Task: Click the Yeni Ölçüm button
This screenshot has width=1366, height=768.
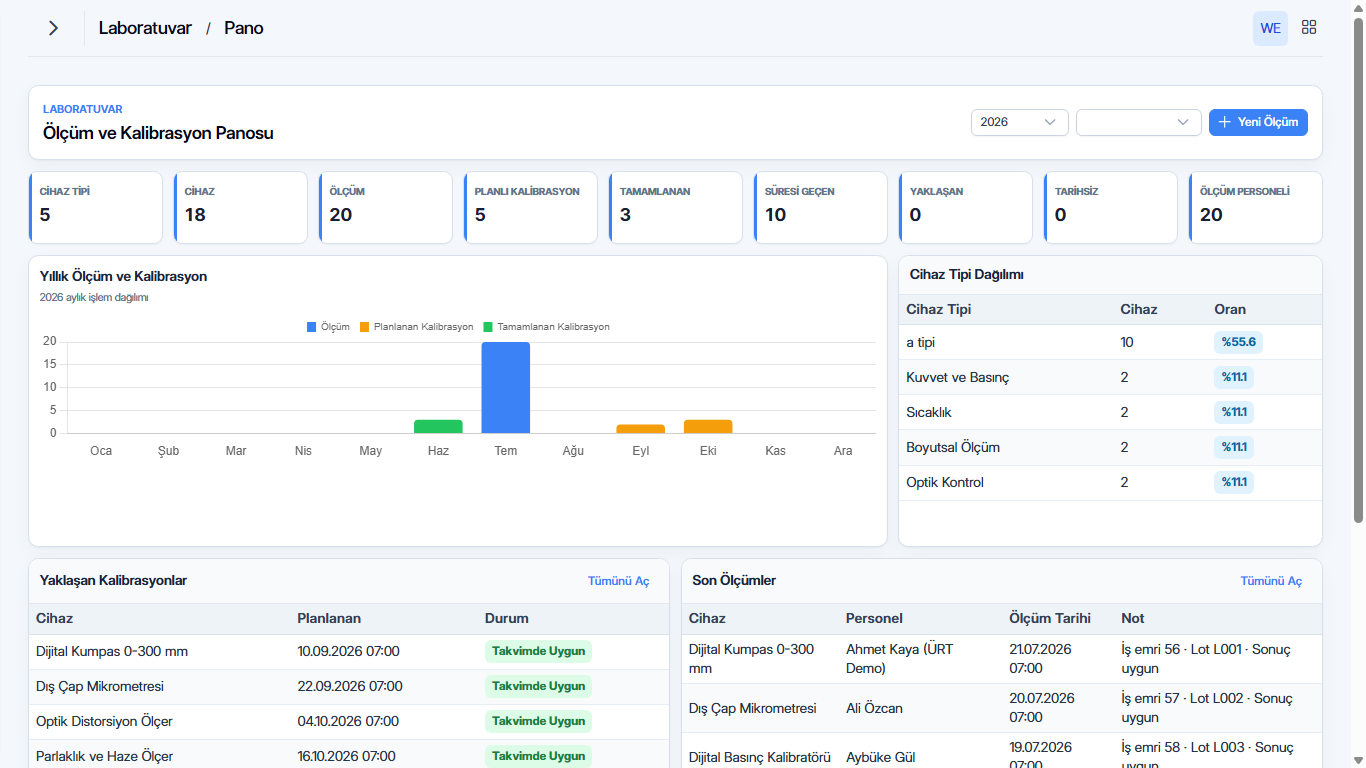Action: point(1258,122)
